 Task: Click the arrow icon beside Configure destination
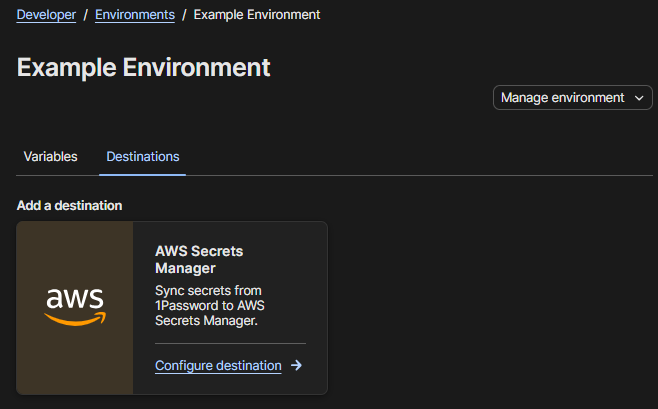pos(296,366)
